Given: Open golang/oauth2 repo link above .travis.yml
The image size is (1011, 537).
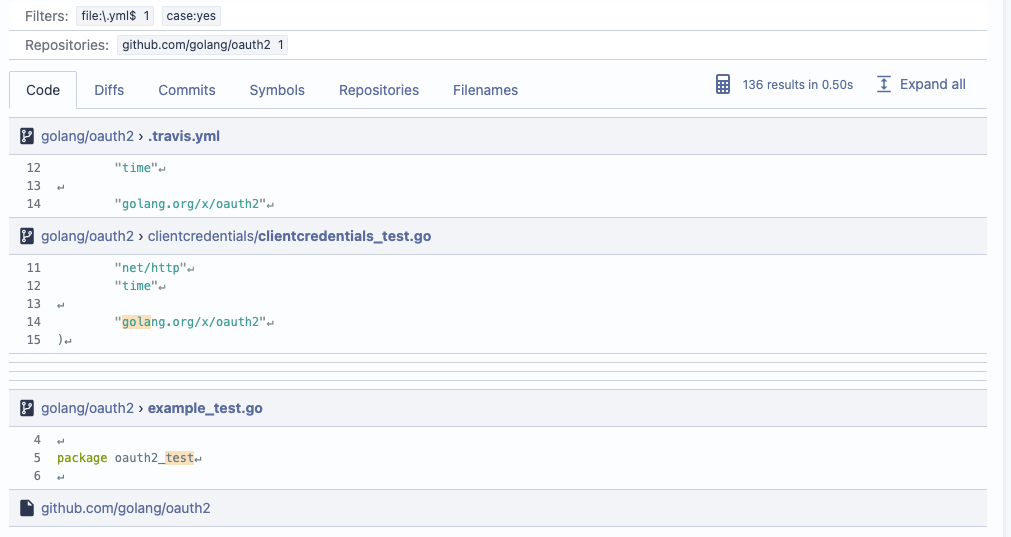Looking at the screenshot, I should [x=87, y=136].
